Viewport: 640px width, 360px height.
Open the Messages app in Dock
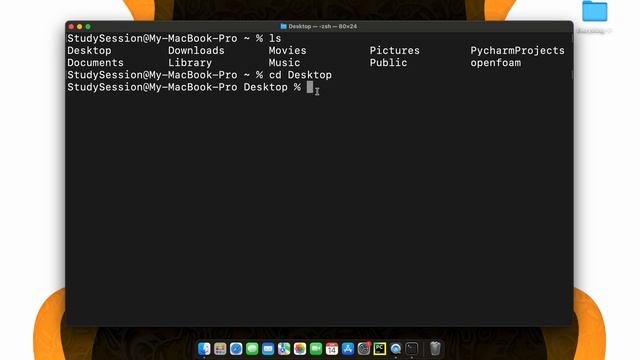252,349
